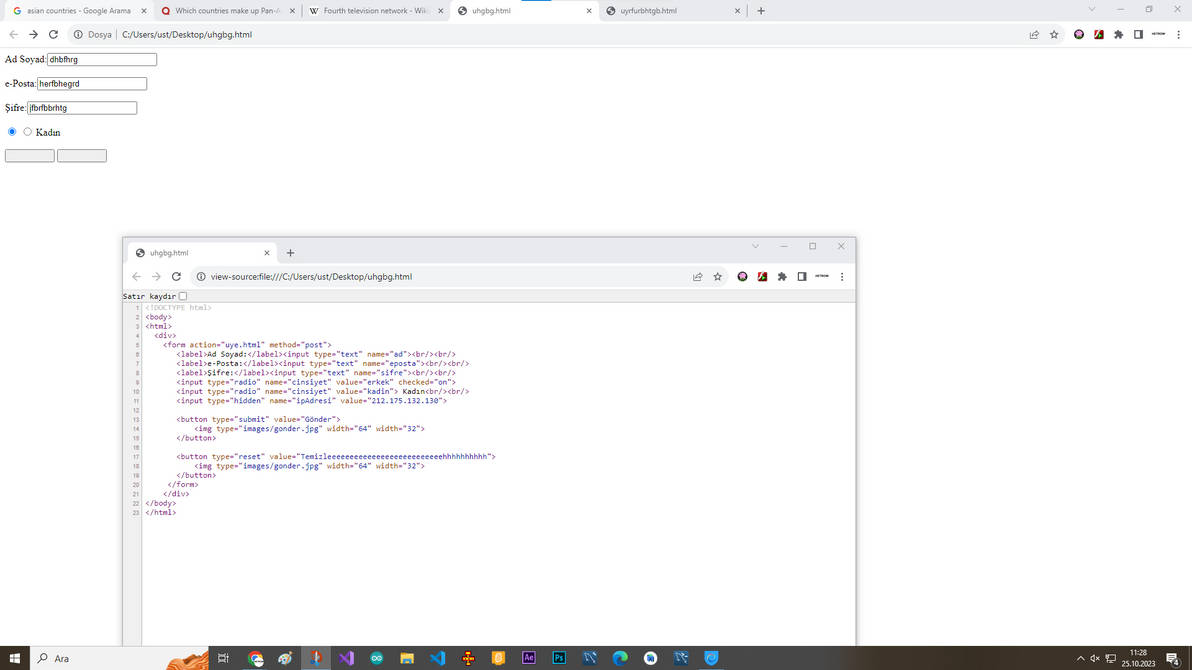Open three-dot menu in view-source window
The image size is (1192, 670).
click(842, 277)
